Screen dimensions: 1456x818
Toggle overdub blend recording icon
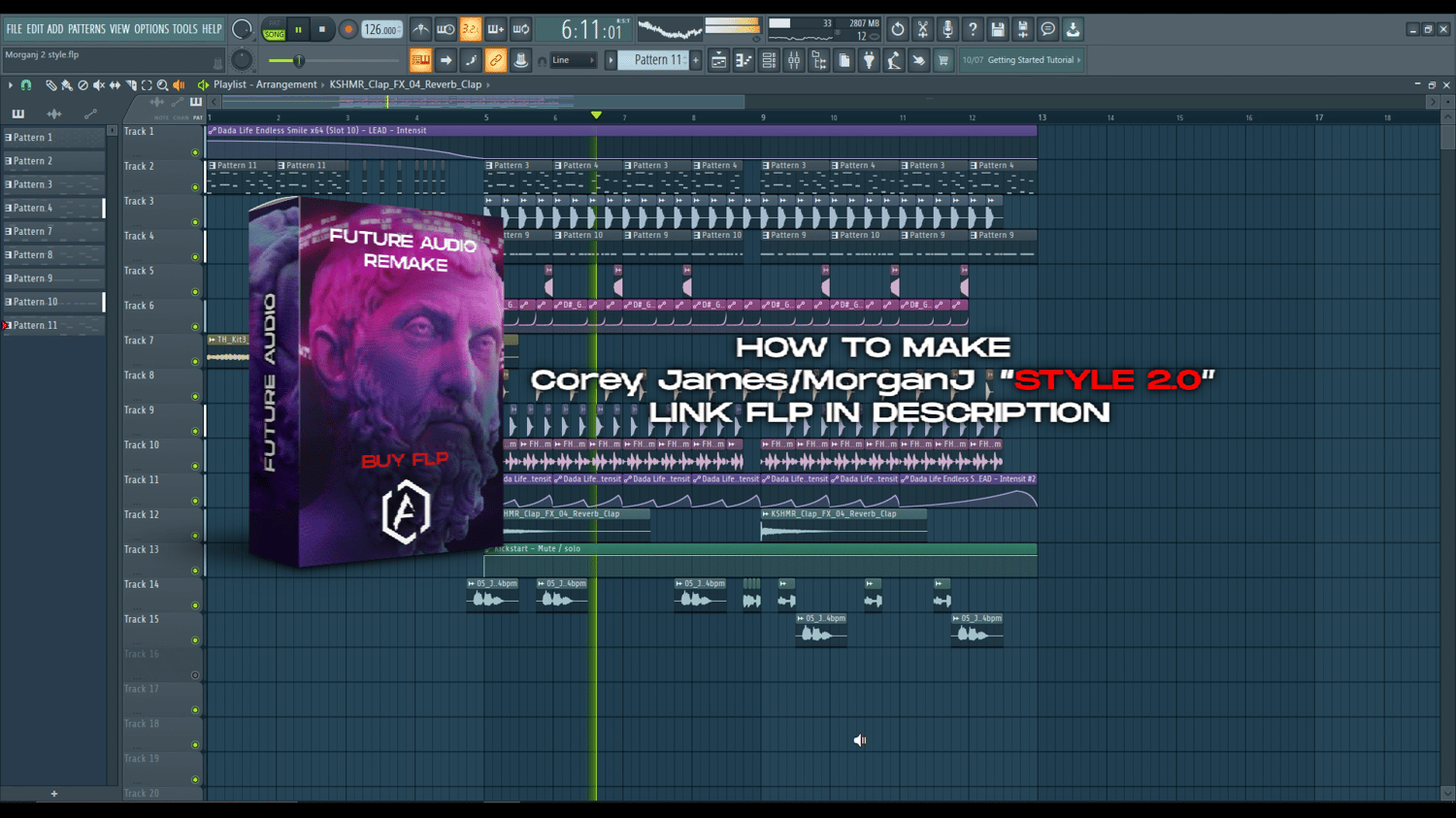496,29
